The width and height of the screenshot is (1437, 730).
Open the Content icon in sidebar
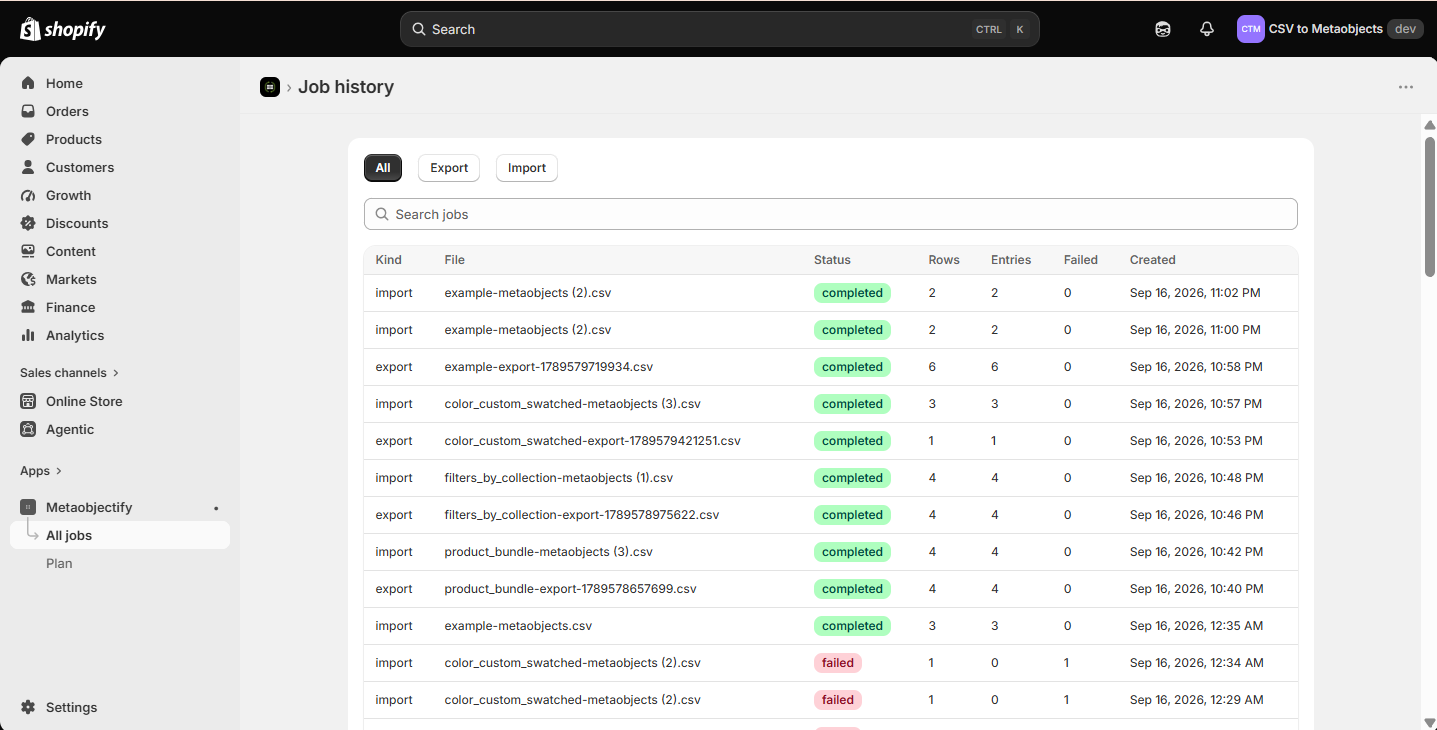28,251
